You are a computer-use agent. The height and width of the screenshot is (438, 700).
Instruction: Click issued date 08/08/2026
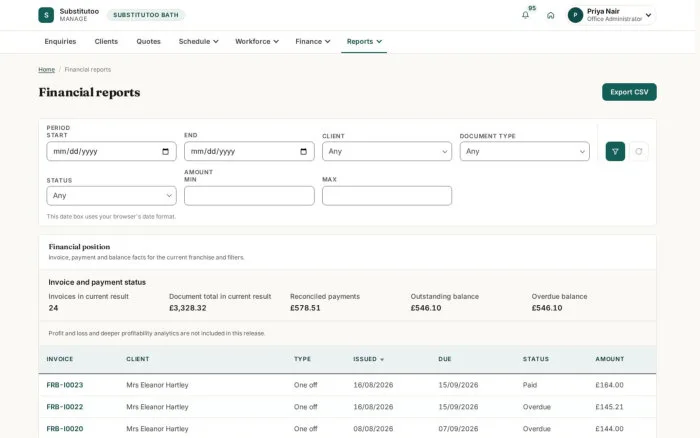click(373, 429)
